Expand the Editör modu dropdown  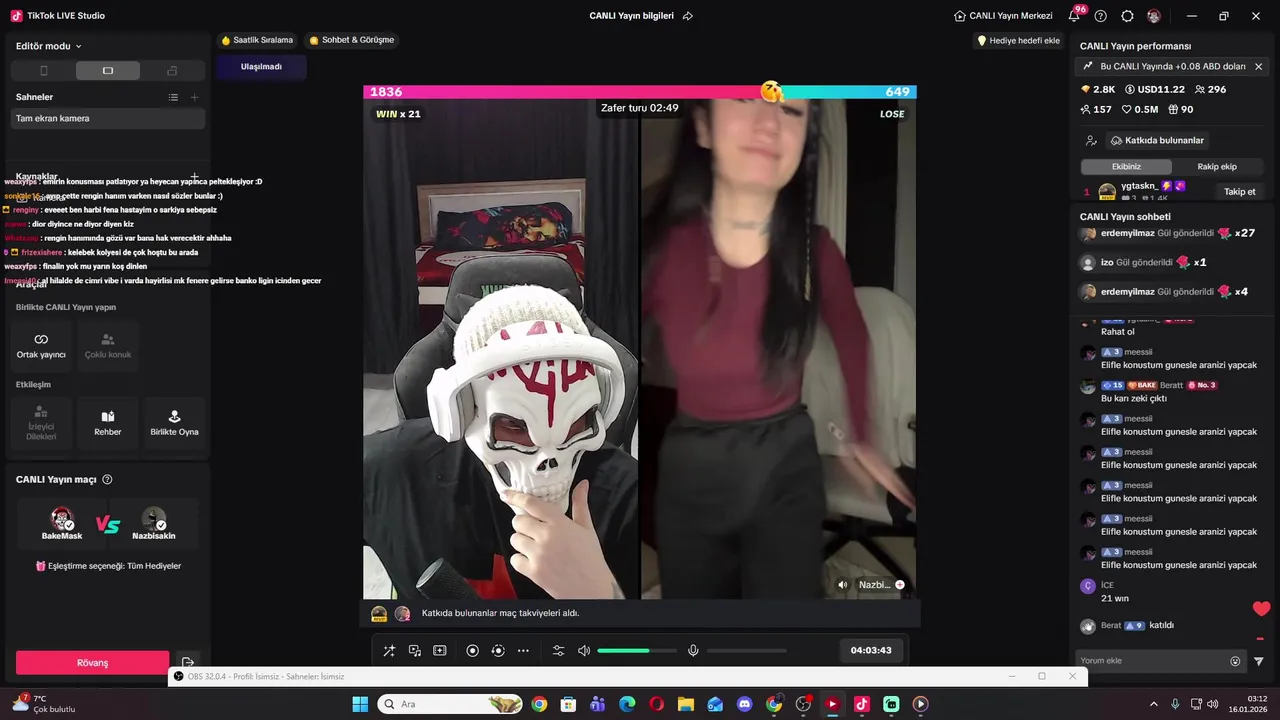(x=49, y=46)
